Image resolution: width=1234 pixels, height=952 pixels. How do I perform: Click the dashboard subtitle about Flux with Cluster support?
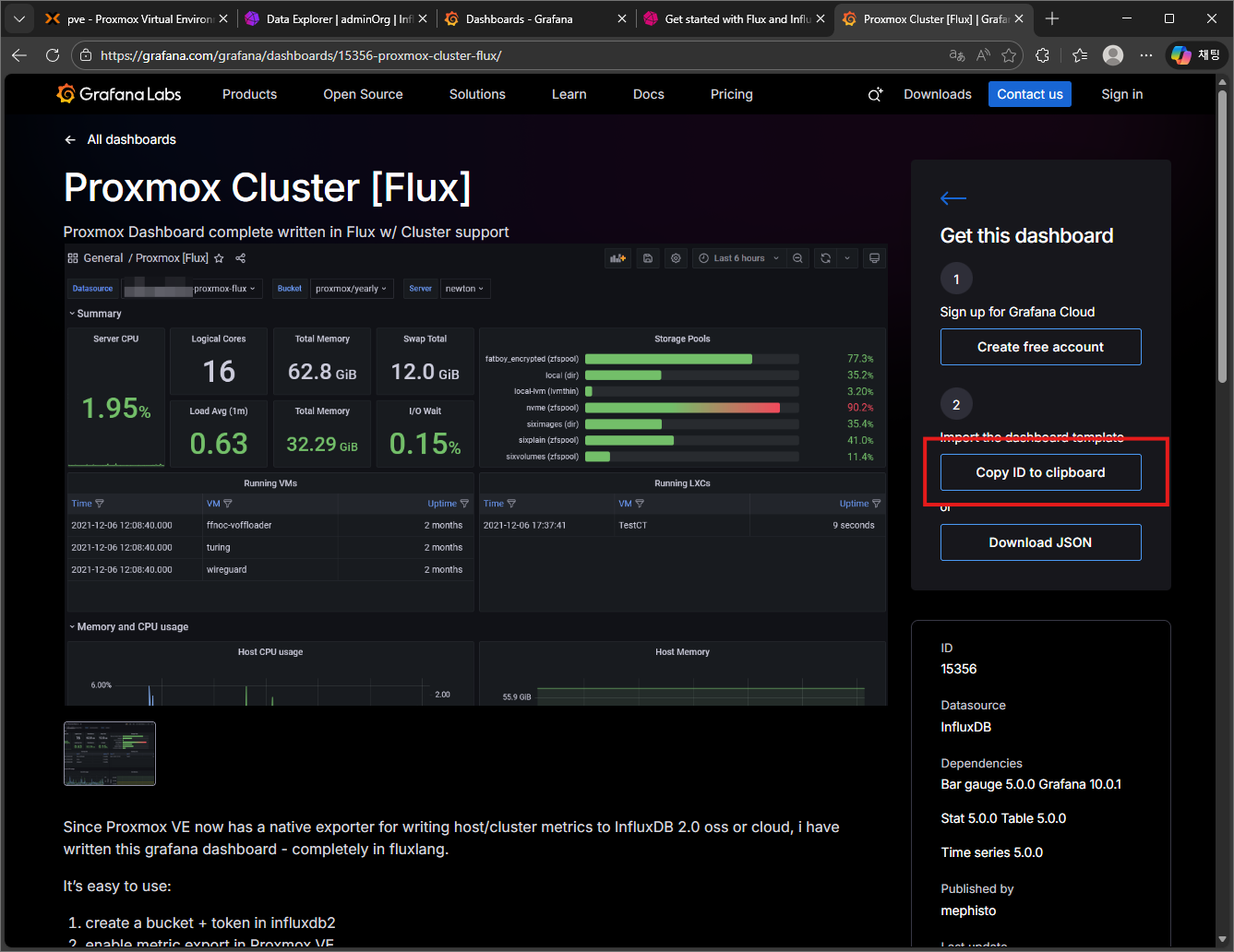coord(286,232)
